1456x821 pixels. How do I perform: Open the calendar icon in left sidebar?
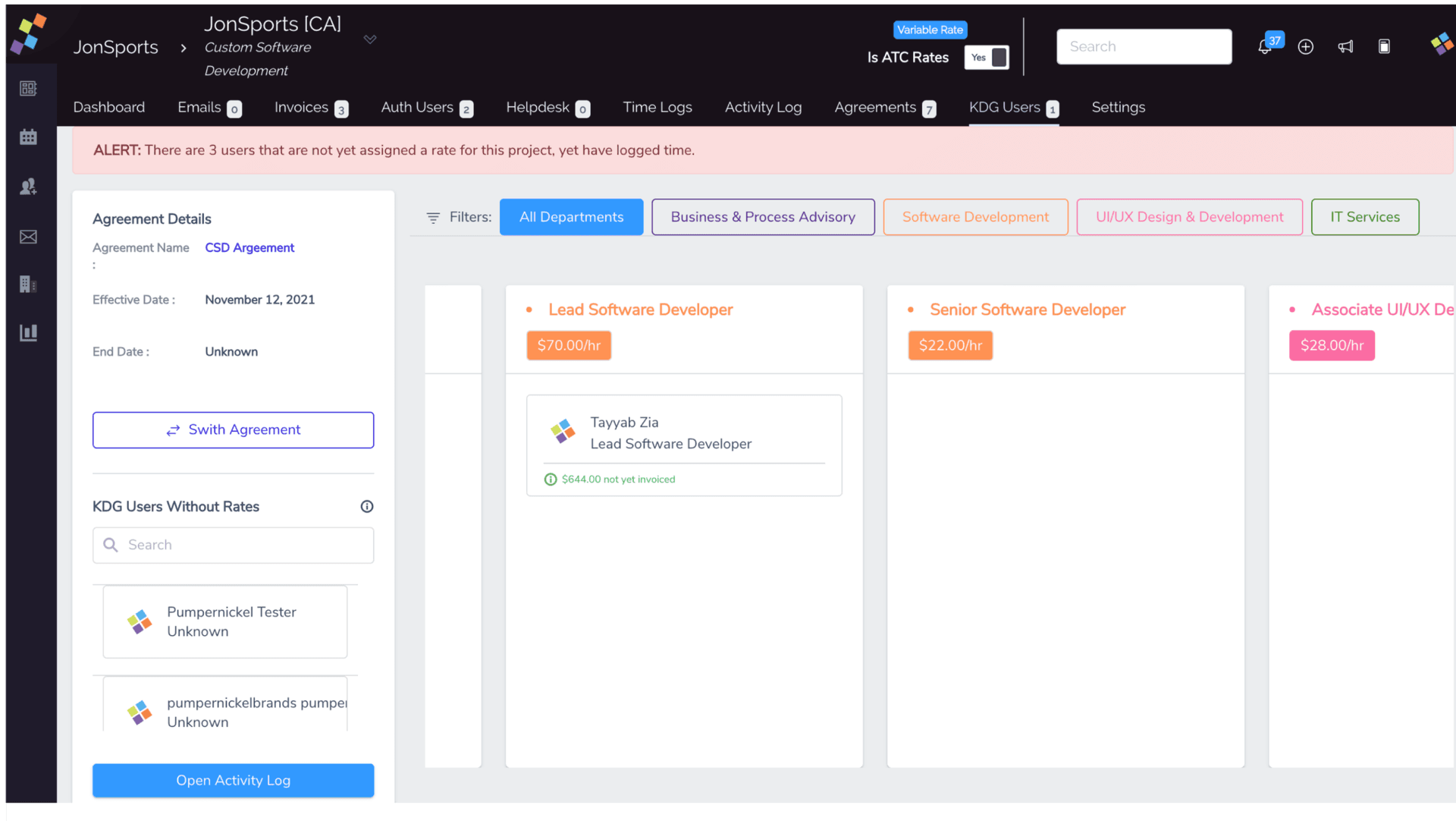click(28, 137)
